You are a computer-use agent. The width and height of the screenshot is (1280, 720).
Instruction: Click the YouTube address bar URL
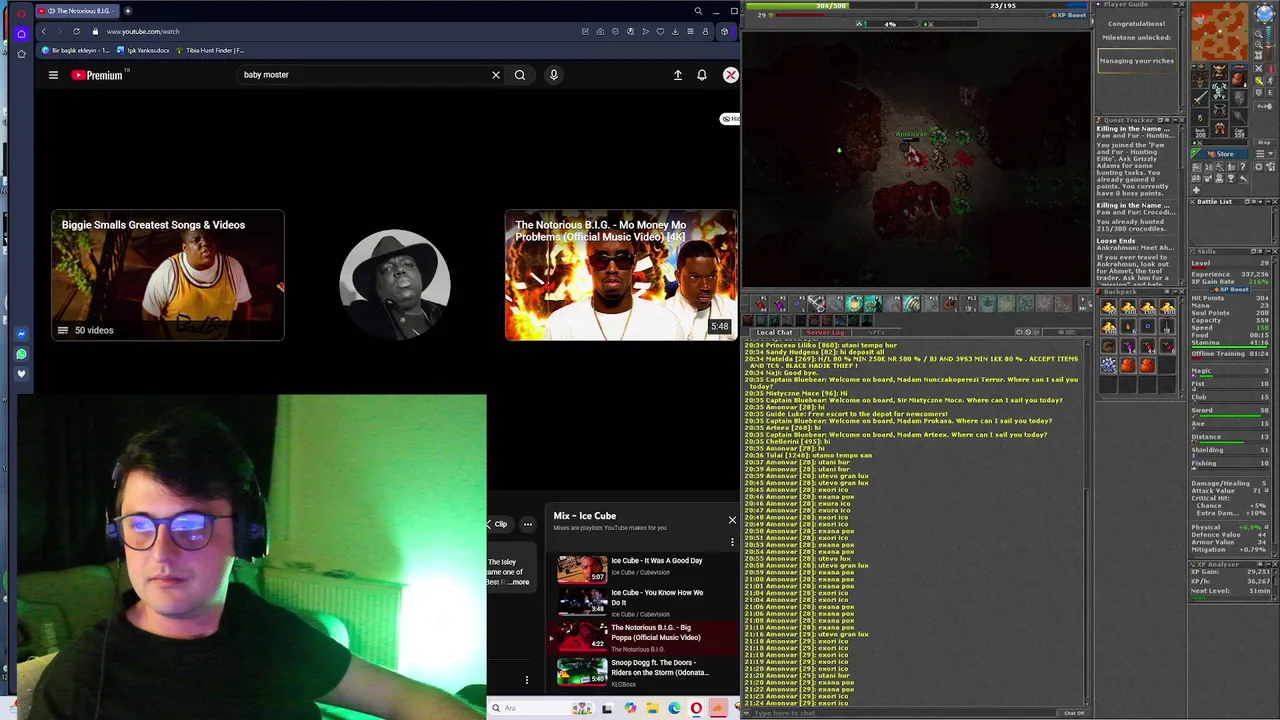coord(143,31)
